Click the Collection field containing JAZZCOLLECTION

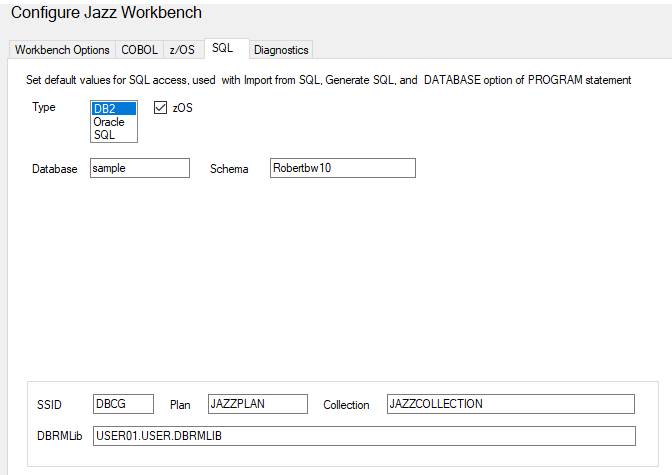coord(510,404)
